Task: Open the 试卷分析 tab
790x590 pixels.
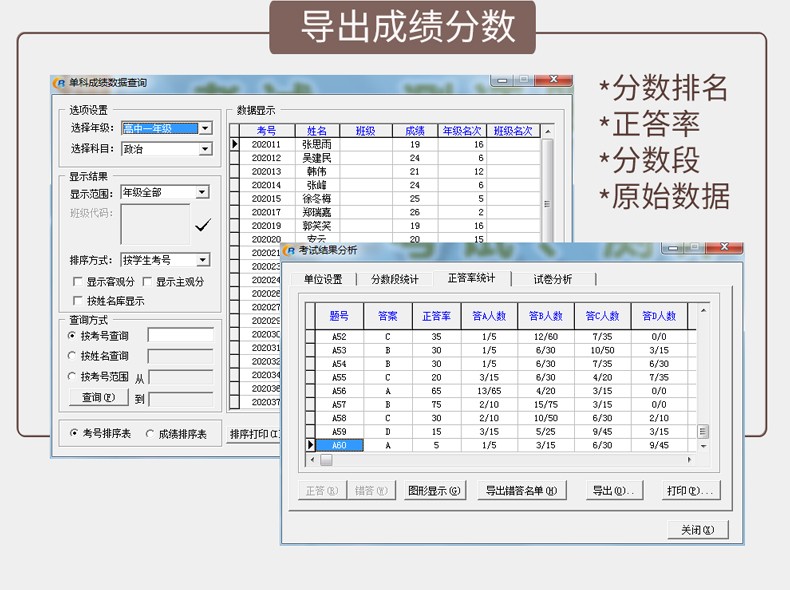Action: [552, 279]
